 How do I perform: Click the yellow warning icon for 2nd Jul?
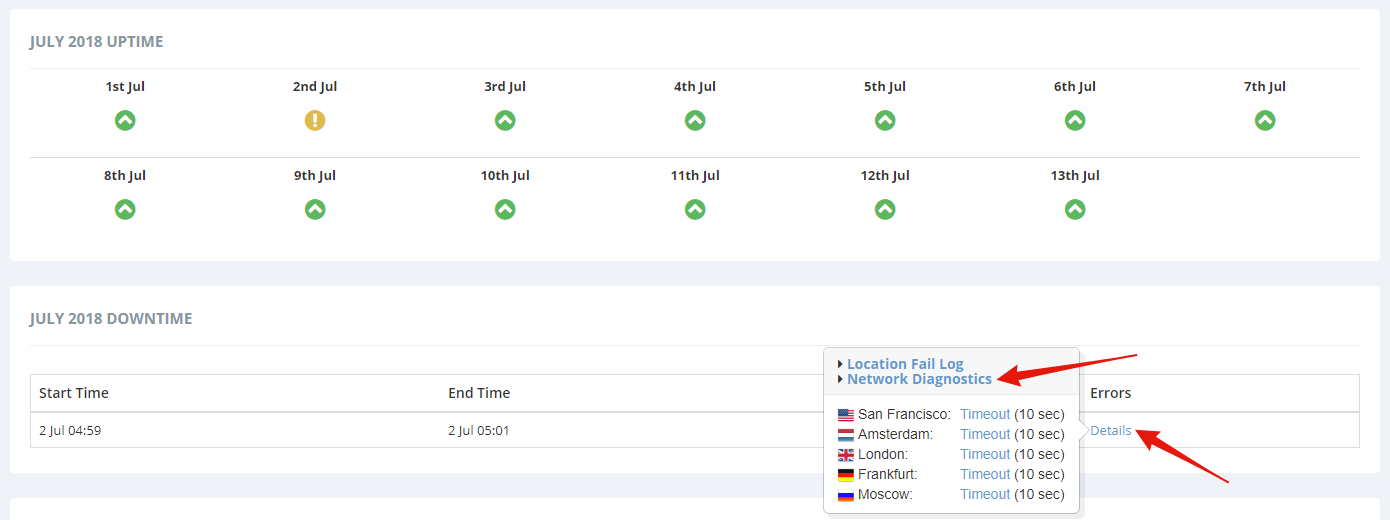[x=315, y=120]
